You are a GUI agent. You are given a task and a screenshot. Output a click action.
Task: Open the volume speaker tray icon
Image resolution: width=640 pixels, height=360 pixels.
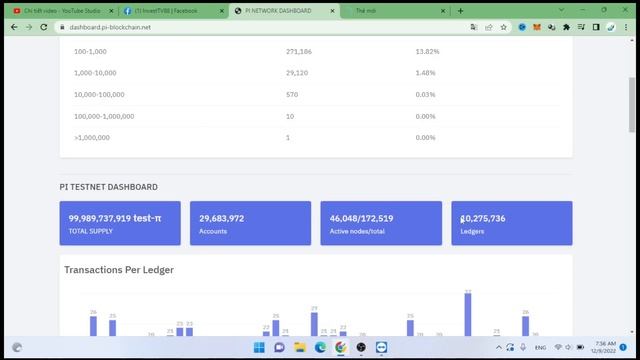[569, 347]
